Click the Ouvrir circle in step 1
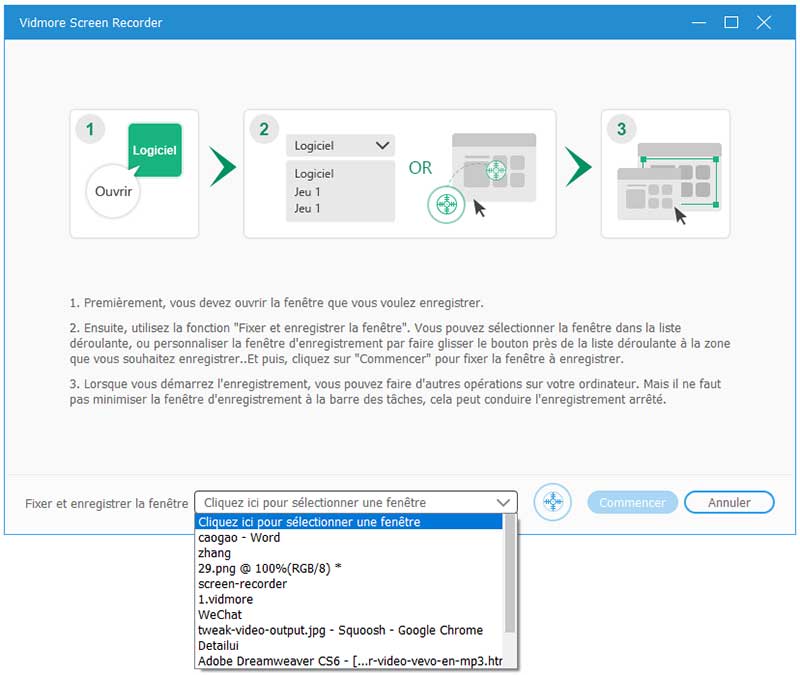Screen dimensions: 800x675 point(114,189)
